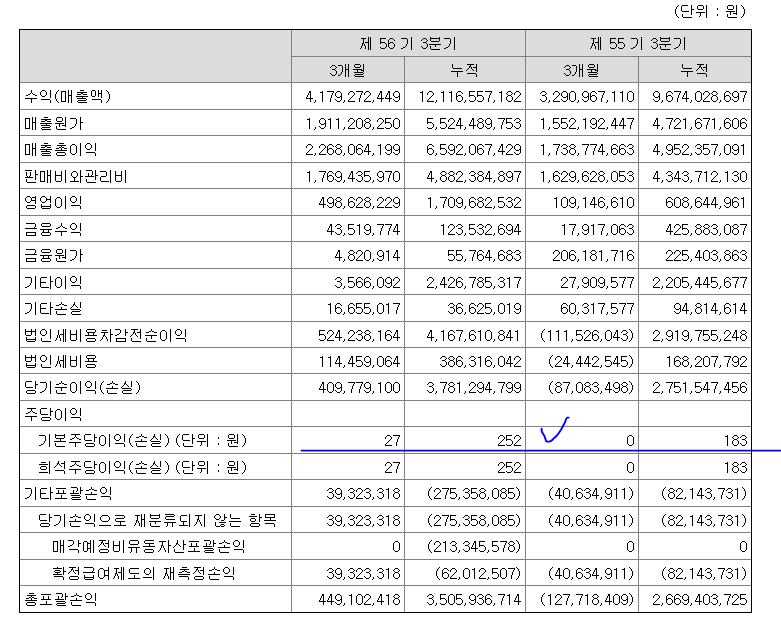
Task: Select the value 4,167,610,841
Action: 474,336
